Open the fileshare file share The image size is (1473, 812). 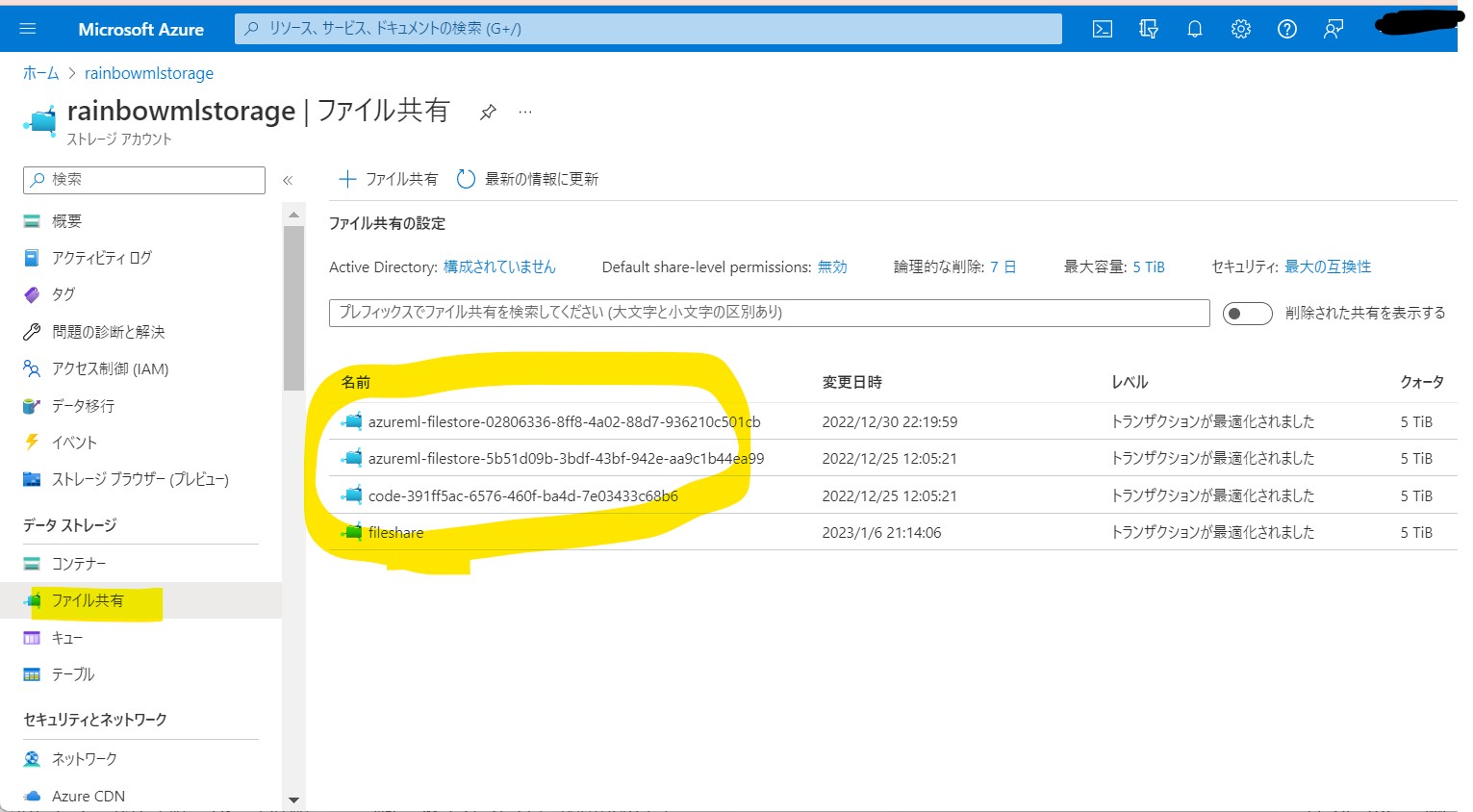[x=395, y=532]
